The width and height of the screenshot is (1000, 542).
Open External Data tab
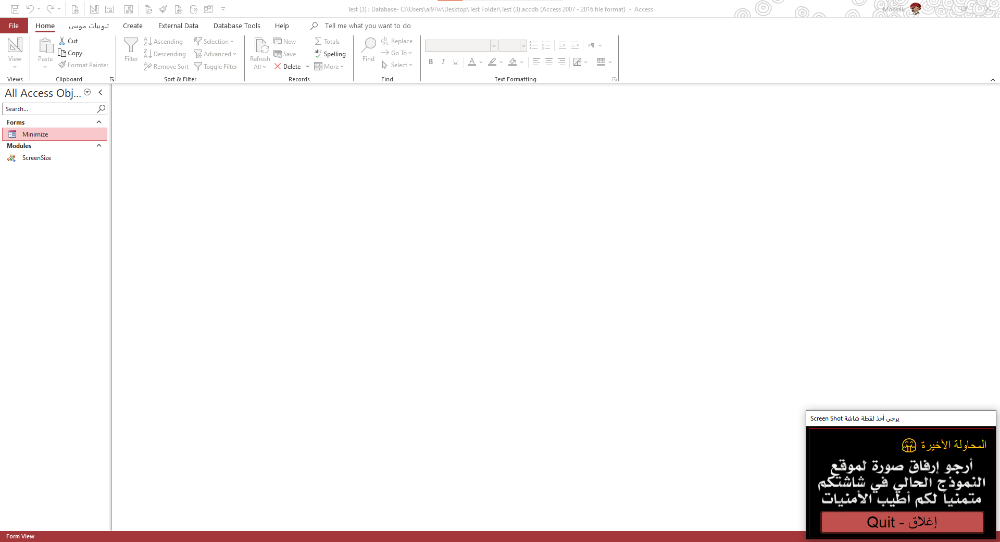point(178,26)
